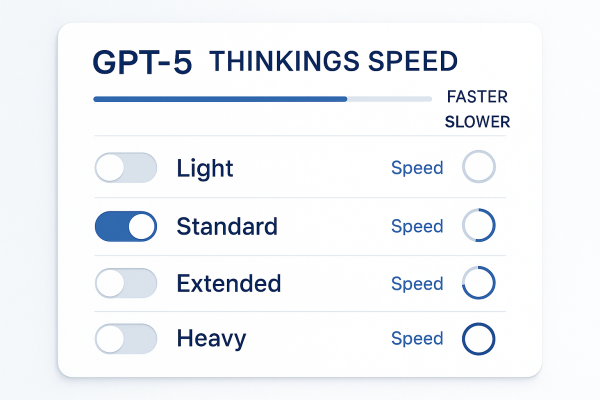Click the Extended speed circle indicator
Screen dimensions: 600x400
pos(479,283)
